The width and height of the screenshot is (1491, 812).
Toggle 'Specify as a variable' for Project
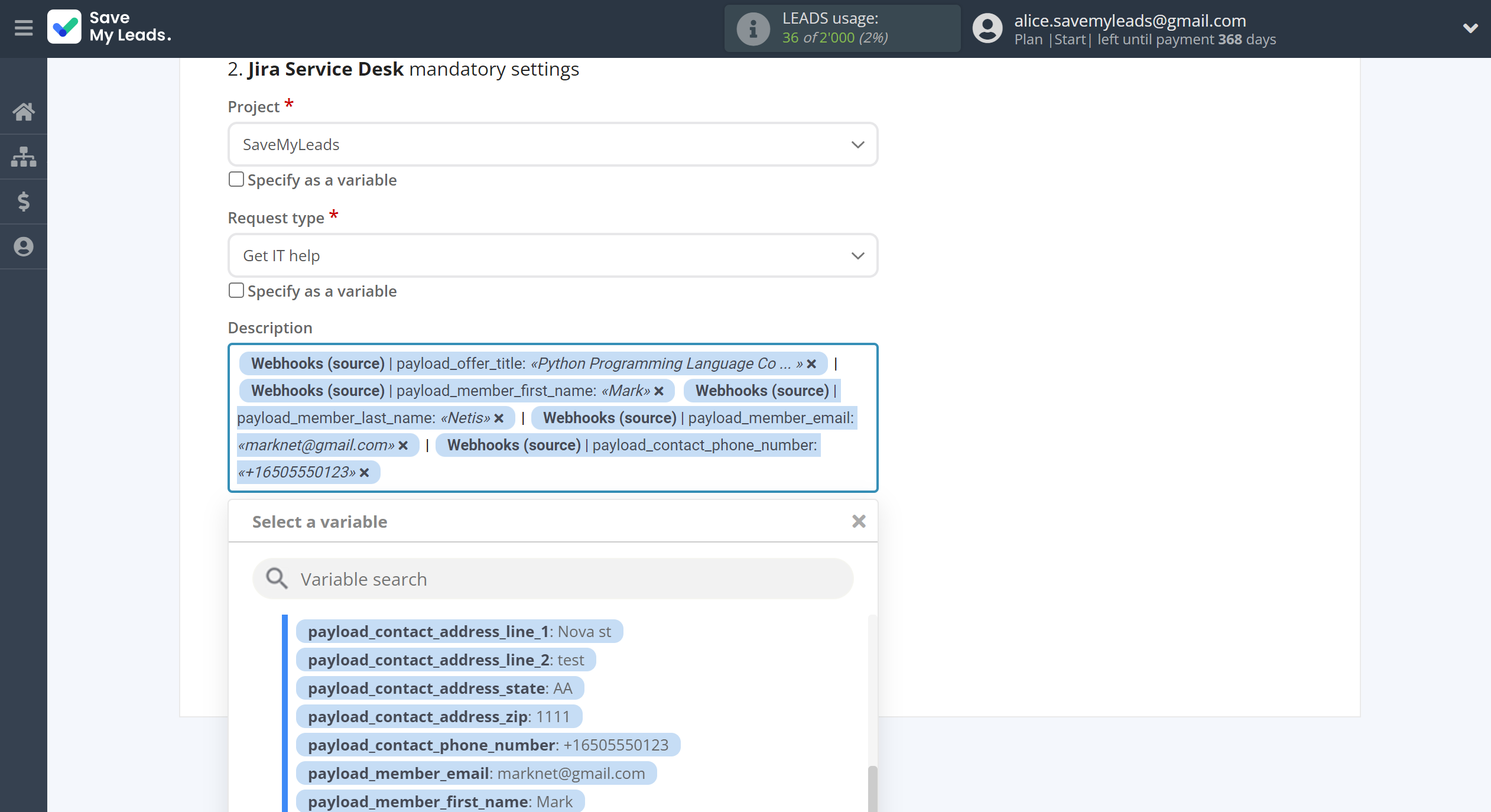[x=236, y=179]
